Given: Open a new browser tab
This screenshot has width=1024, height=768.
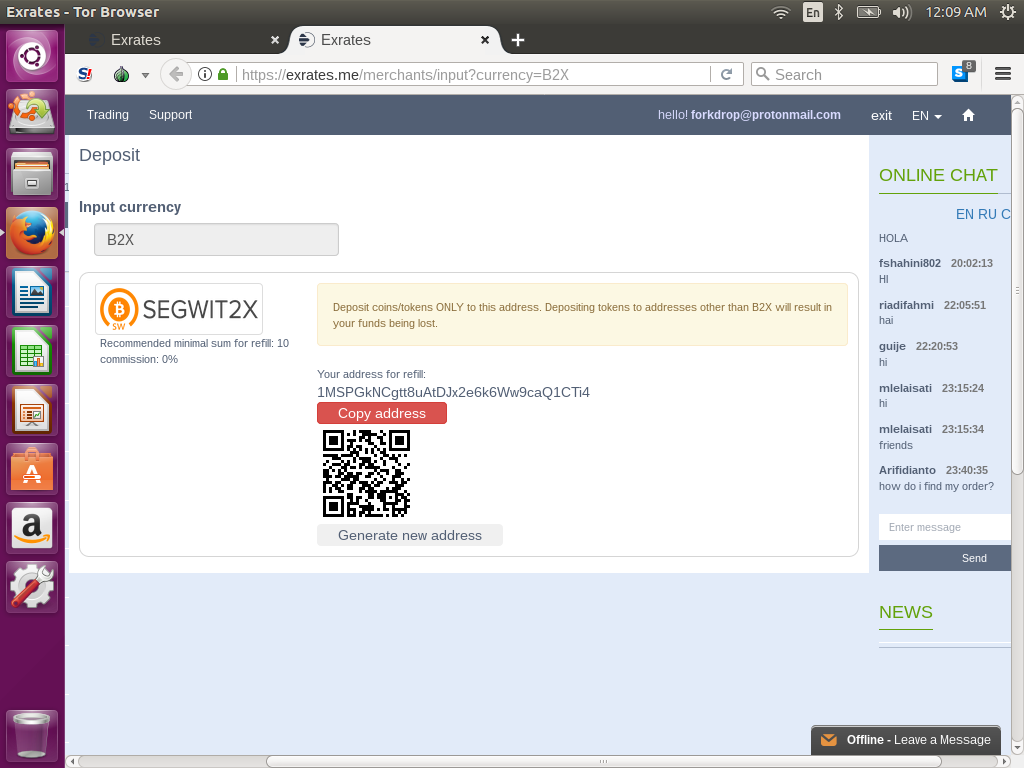Looking at the screenshot, I should coord(517,40).
